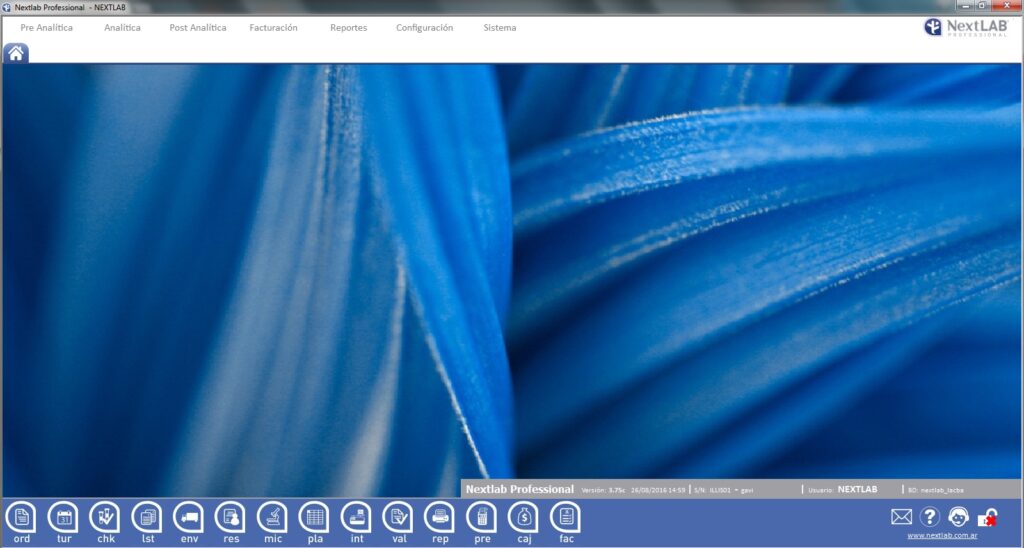This screenshot has height=548, width=1024.
Task: Open the Pre Analítica menu
Action: coord(47,28)
